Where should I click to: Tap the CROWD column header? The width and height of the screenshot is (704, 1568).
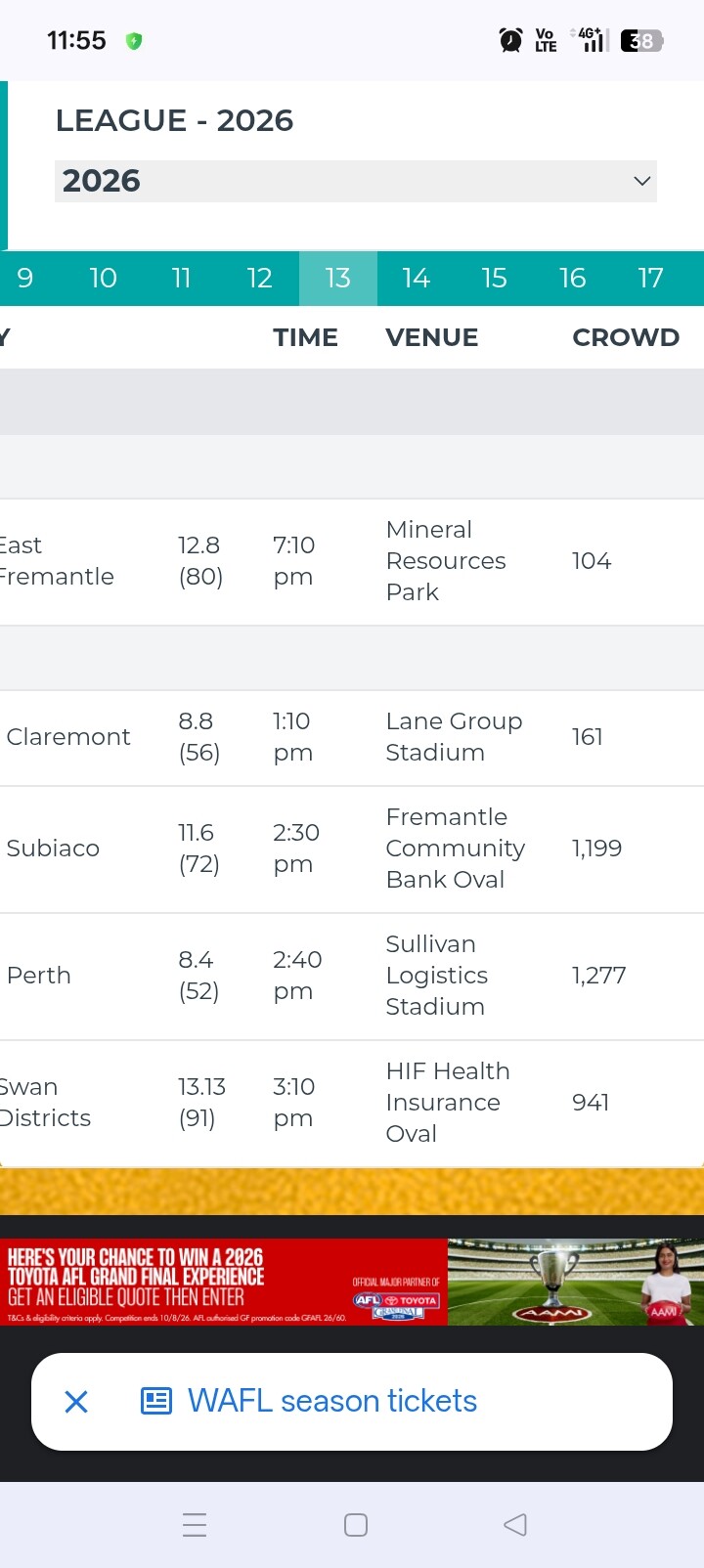point(626,337)
